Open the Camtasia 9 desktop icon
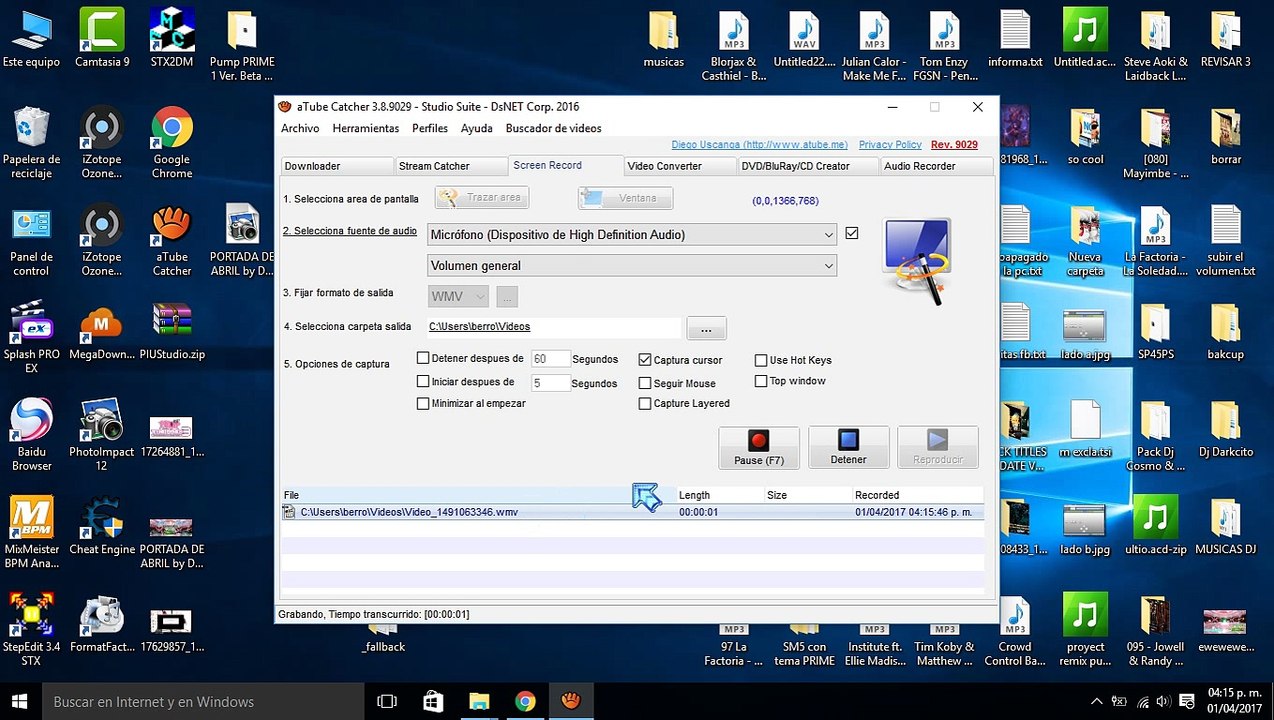 click(102, 37)
